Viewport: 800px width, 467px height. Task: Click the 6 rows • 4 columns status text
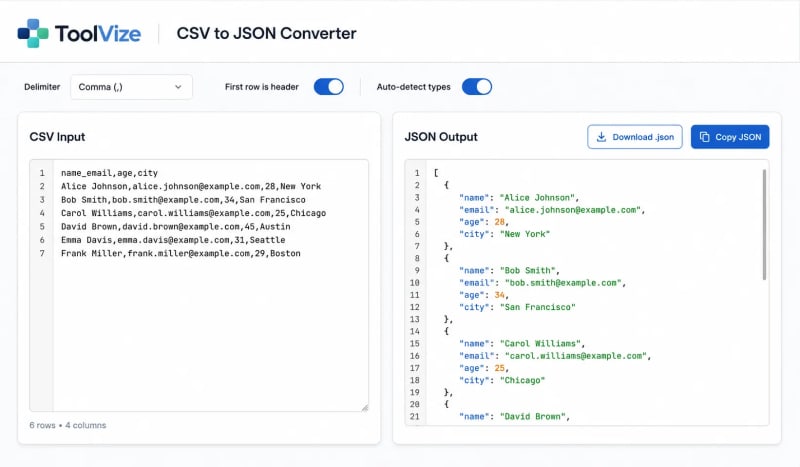(68, 425)
